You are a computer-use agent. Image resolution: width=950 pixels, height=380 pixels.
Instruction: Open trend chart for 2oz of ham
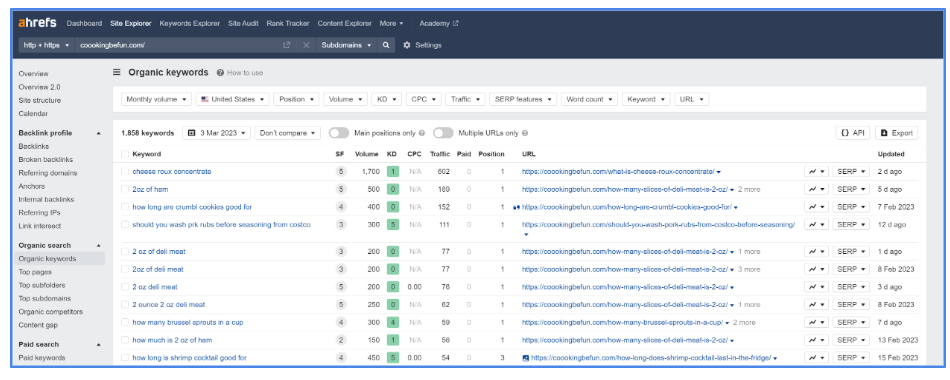(x=816, y=189)
